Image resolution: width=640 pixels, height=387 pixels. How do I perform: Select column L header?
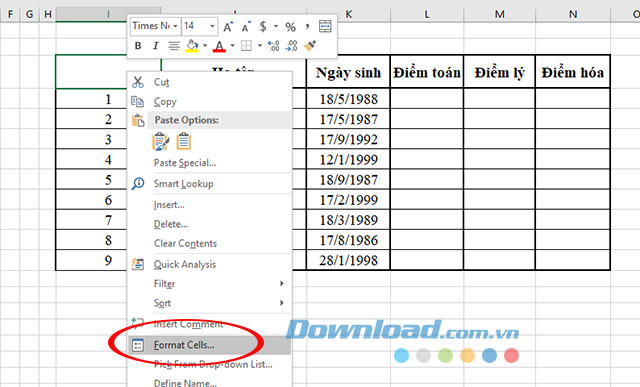(x=427, y=14)
